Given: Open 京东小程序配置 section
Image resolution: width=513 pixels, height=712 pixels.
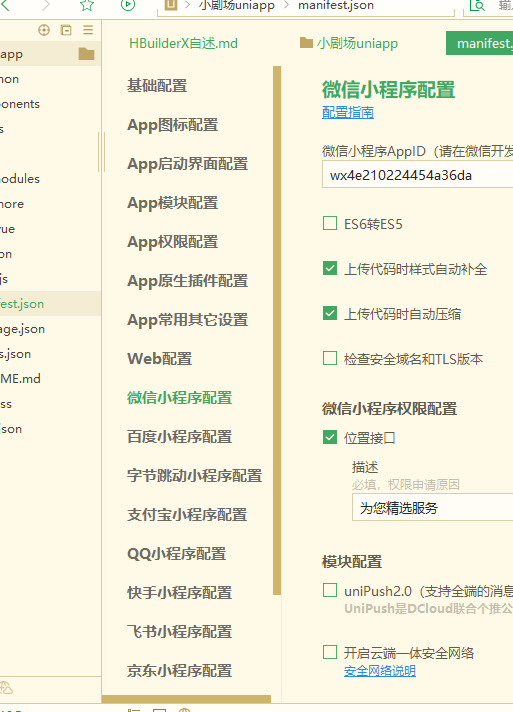Looking at the screenshot, I should coord(180,671).
